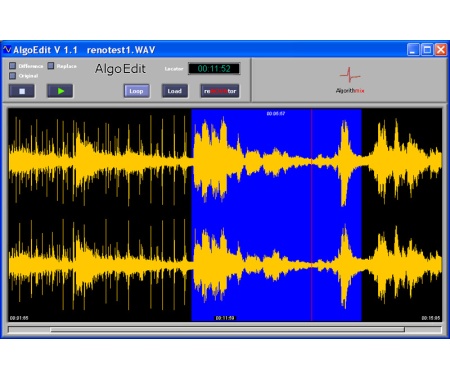This screenshot has height=380, width=450.
Task: Click the 00:01:65 start time label
Action: coord(19,318)
